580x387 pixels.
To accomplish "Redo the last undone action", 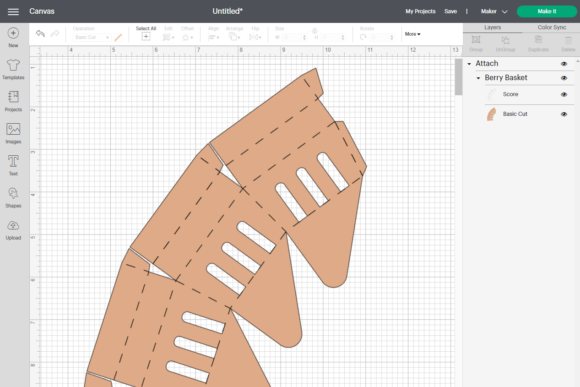I will [55, 34].
